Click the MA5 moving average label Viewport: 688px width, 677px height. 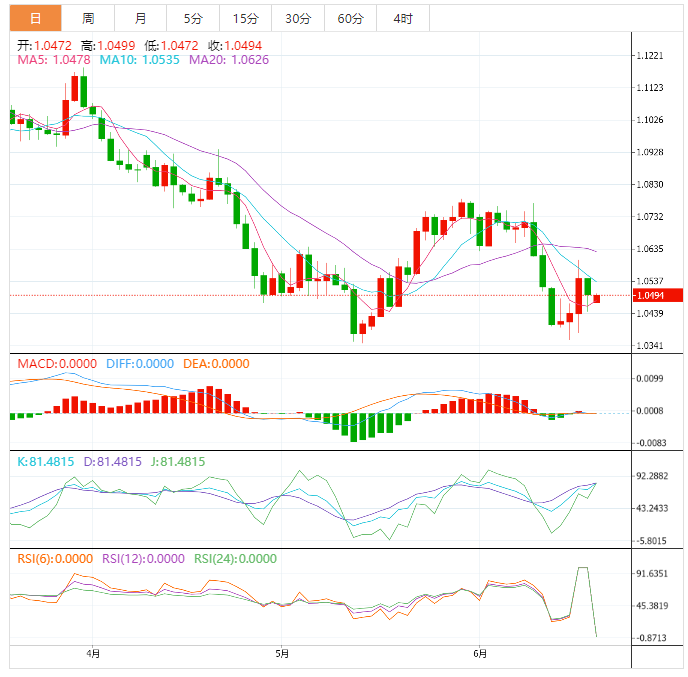(x=53, y=60)
